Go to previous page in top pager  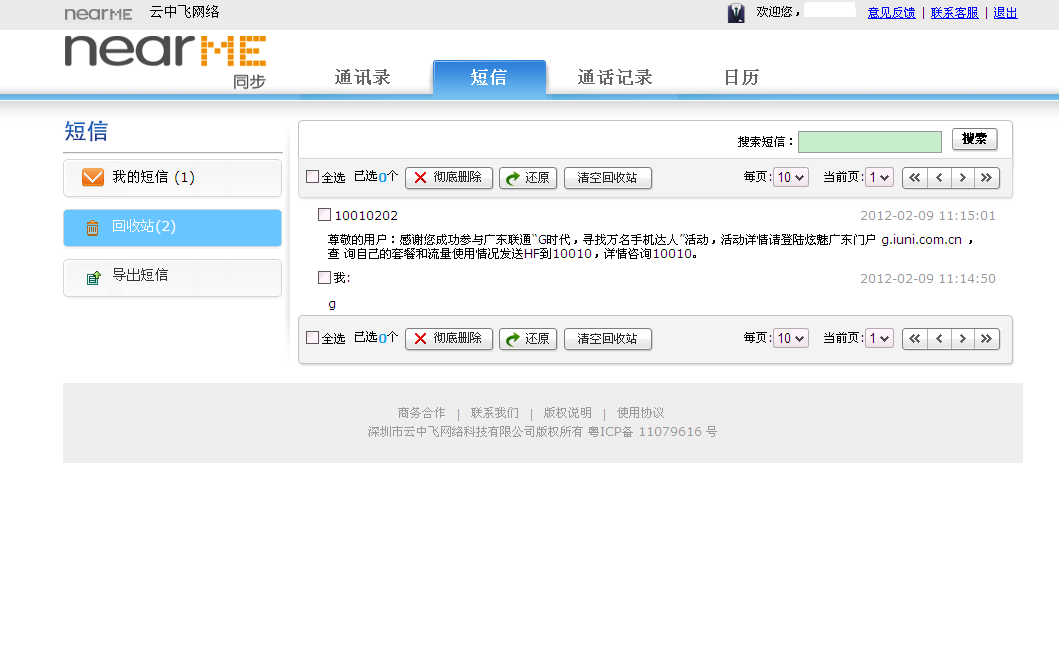click(x=939, y=178)
